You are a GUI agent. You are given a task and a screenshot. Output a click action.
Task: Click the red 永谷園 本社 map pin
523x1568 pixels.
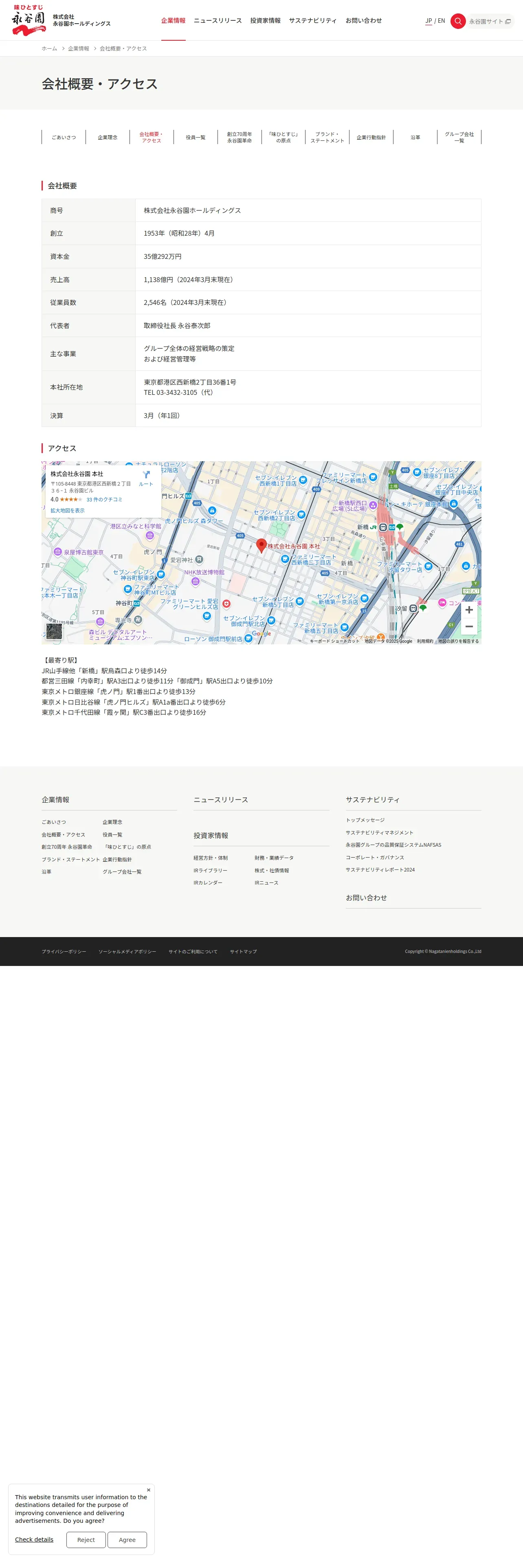point(262,545)
